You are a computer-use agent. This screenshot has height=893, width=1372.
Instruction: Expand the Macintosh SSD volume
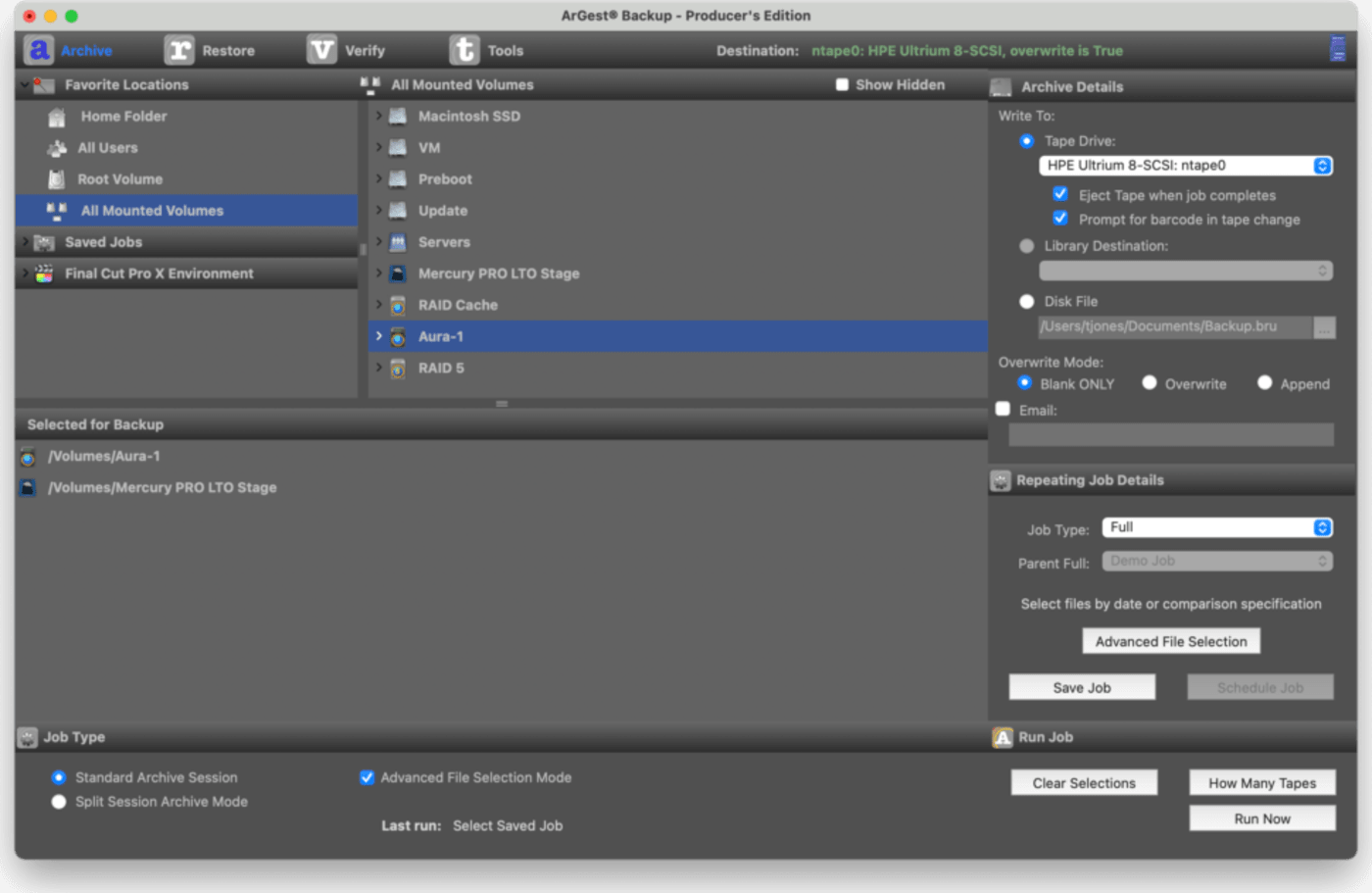pyautogui.click(x=379, y=116)
